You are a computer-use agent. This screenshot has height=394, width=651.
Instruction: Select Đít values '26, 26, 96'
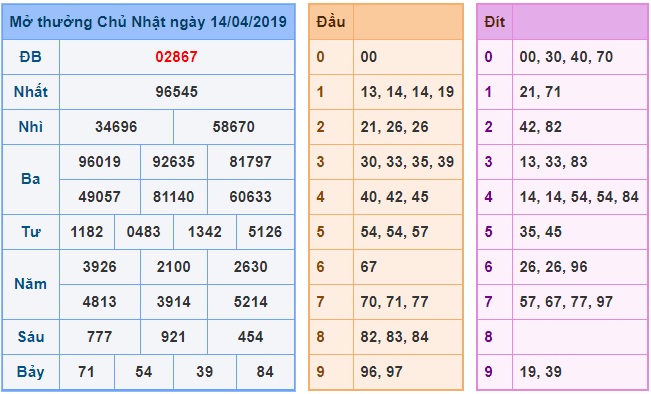click(x=553, y=267)
